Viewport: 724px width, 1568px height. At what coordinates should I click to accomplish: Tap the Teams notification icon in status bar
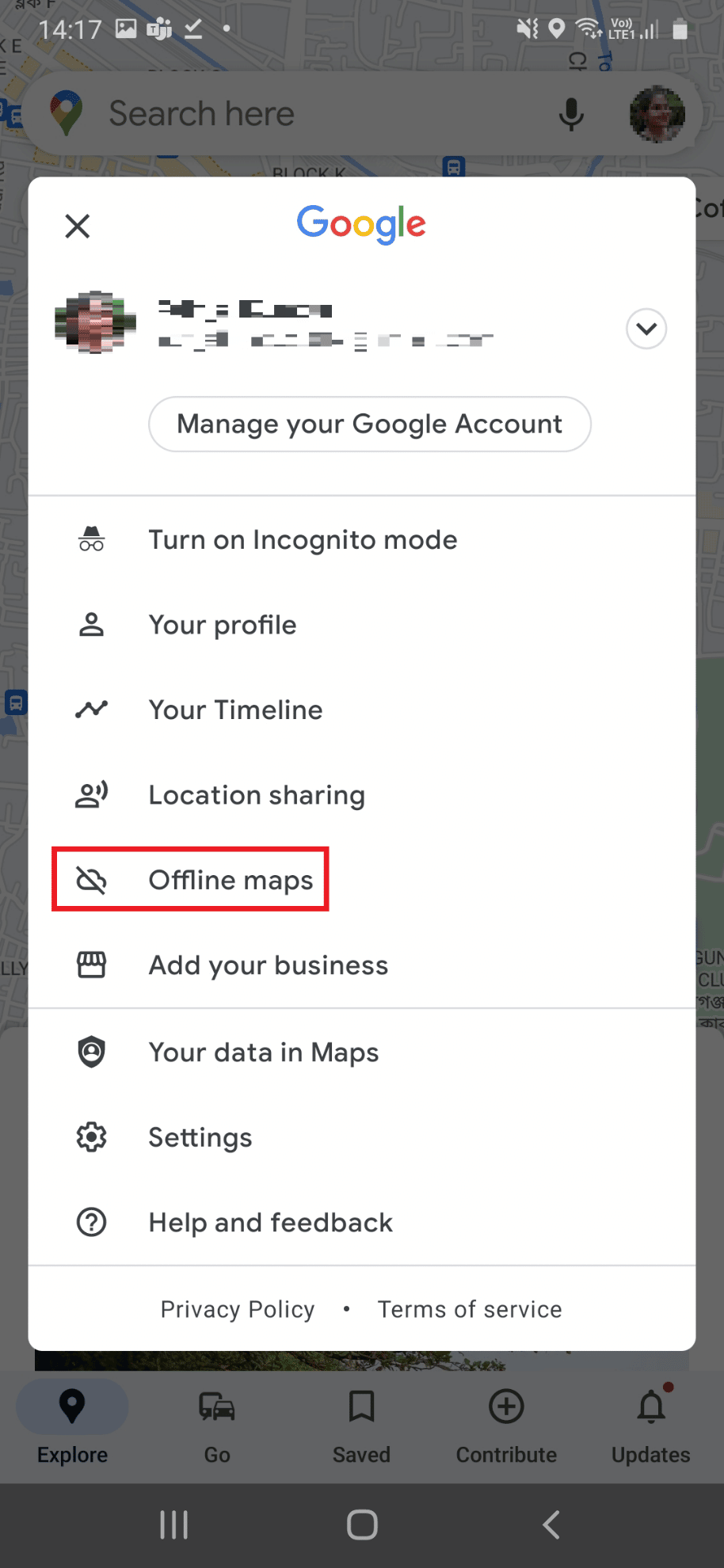[x=159, y=29]
